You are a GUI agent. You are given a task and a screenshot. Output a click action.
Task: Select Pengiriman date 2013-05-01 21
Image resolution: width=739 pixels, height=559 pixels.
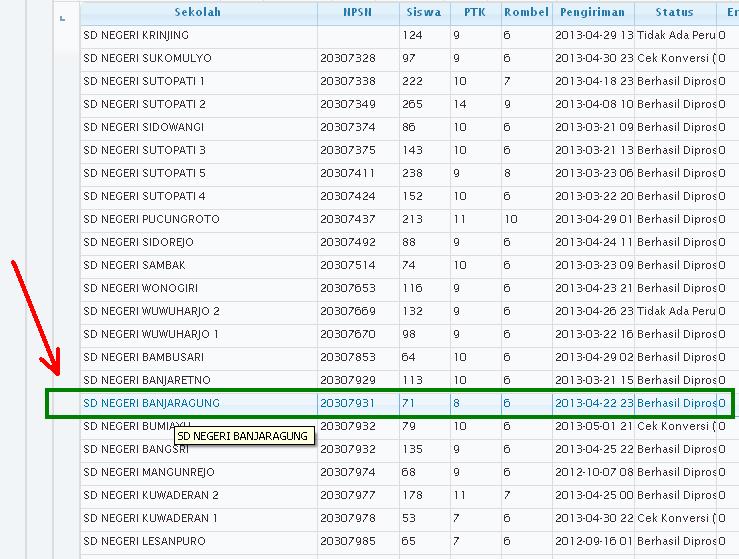click(594, 427)
